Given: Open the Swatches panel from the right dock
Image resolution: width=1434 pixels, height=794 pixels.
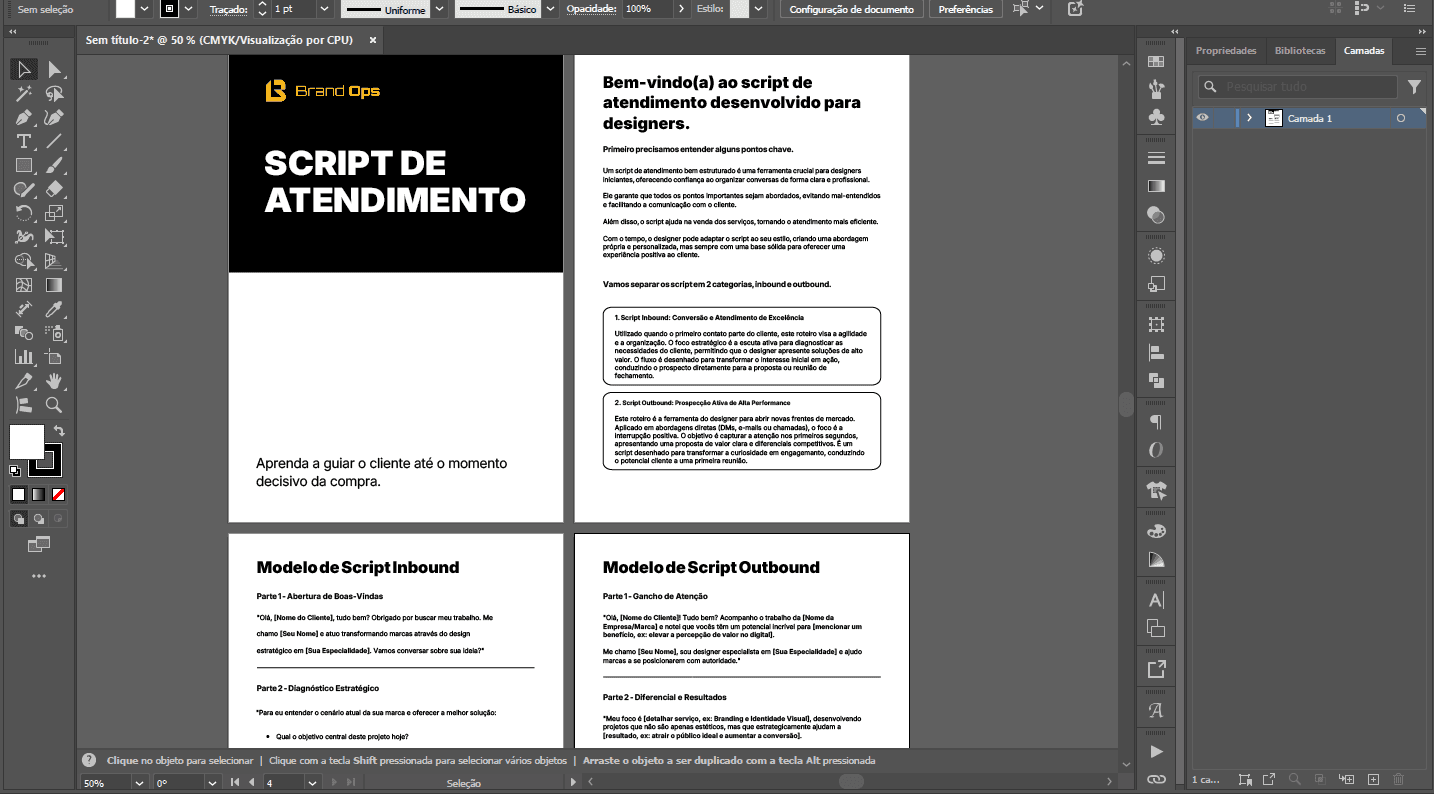Looking at the screenshot, I should (x=1155, y=61).
